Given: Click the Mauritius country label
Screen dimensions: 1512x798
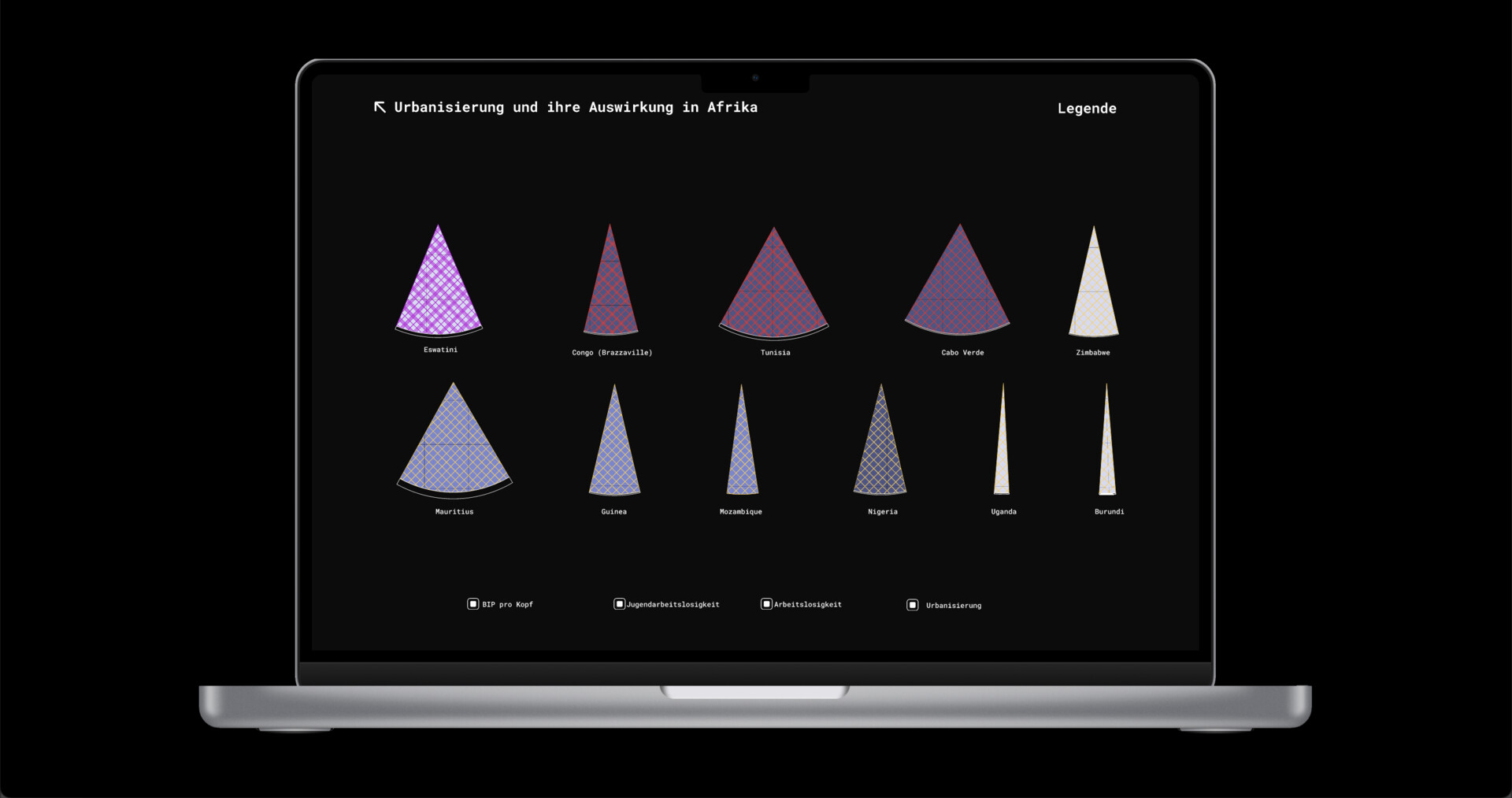Looking at the screenshot, I should coord(454,512).
